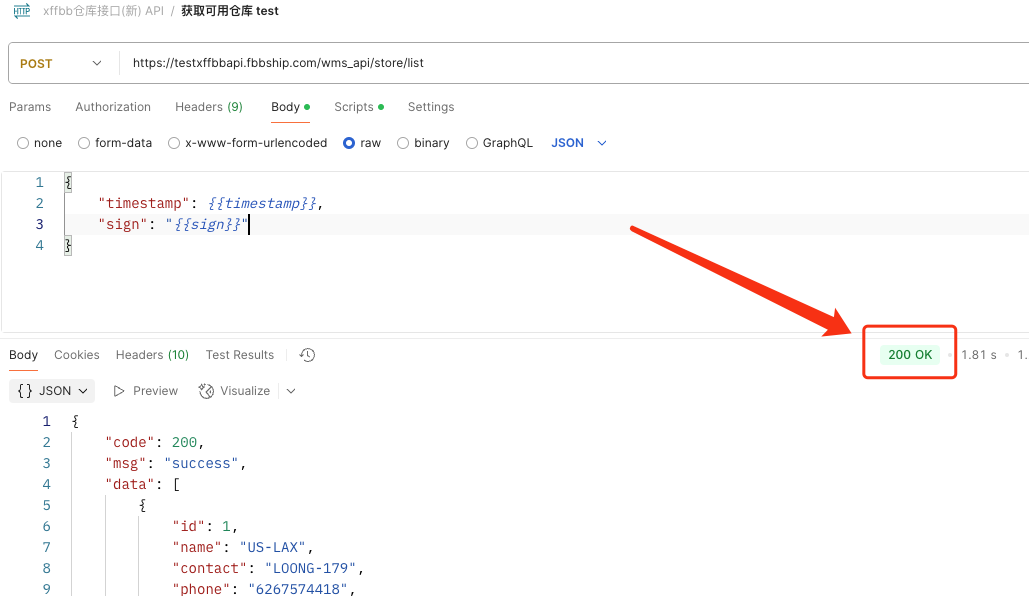
Task: Select the none body radio button
Action: [x=23, y=143]
